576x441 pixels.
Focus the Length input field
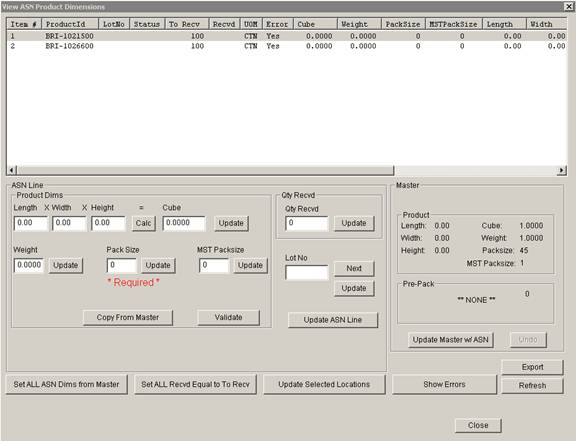[x=31, y=223]
